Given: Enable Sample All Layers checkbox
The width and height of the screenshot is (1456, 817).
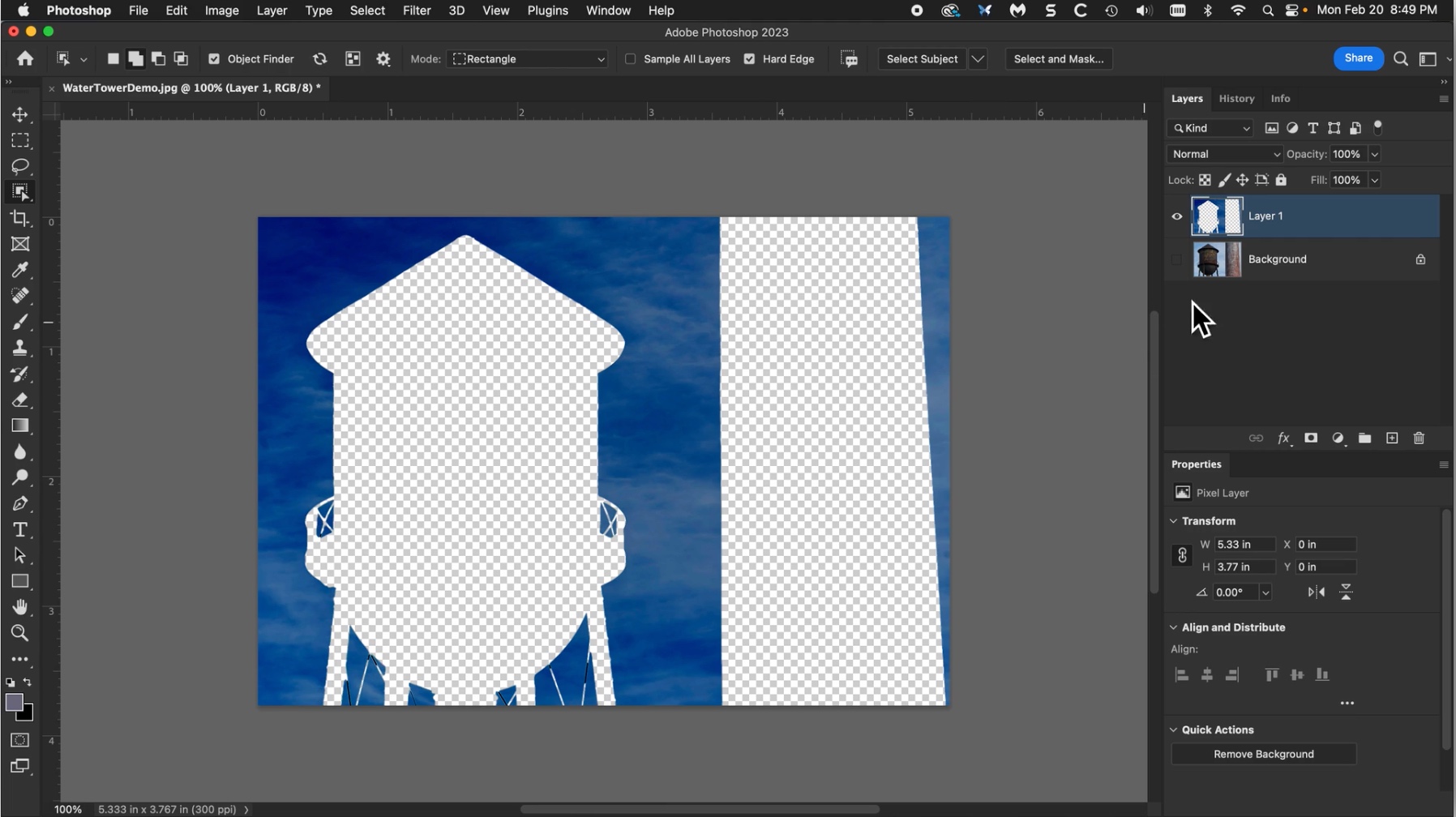Looking at the screenshot, I should click(631, 59).
